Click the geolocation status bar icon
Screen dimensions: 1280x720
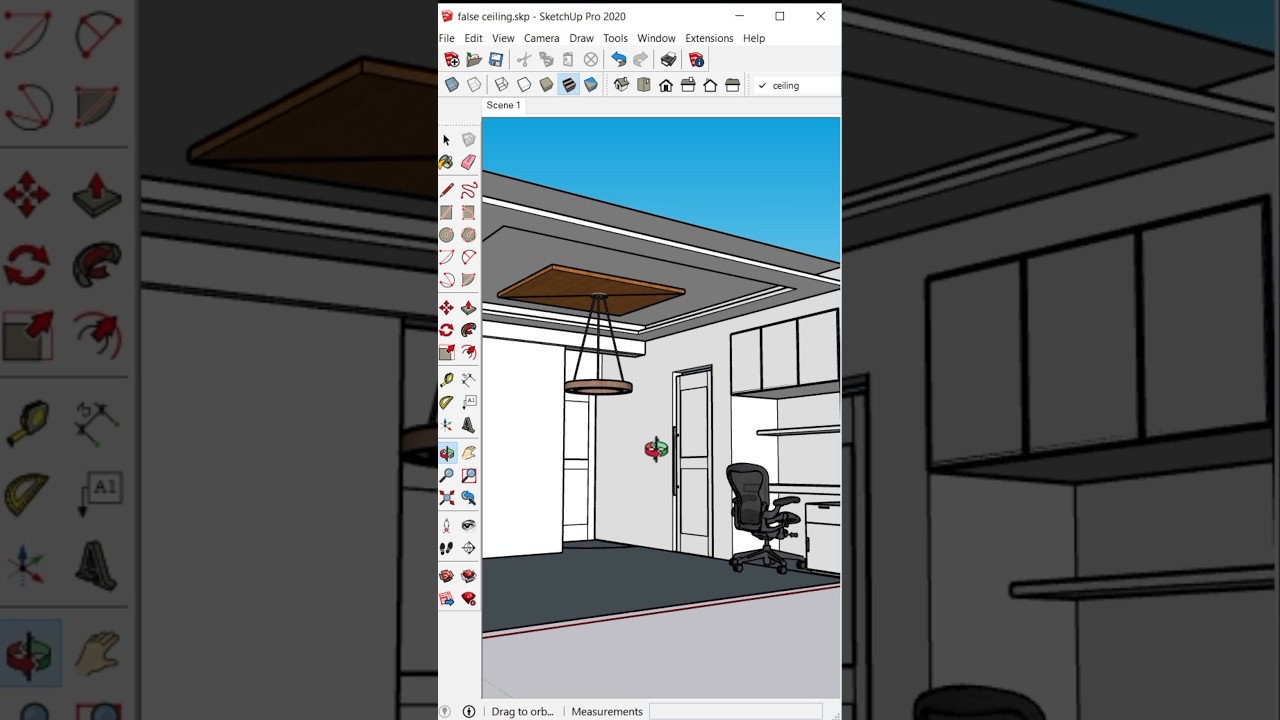pos(446,711)
